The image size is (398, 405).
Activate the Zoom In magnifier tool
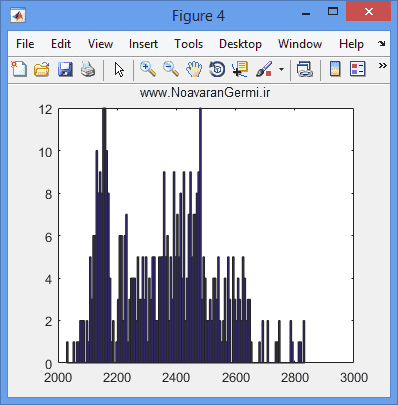(148, 69)
